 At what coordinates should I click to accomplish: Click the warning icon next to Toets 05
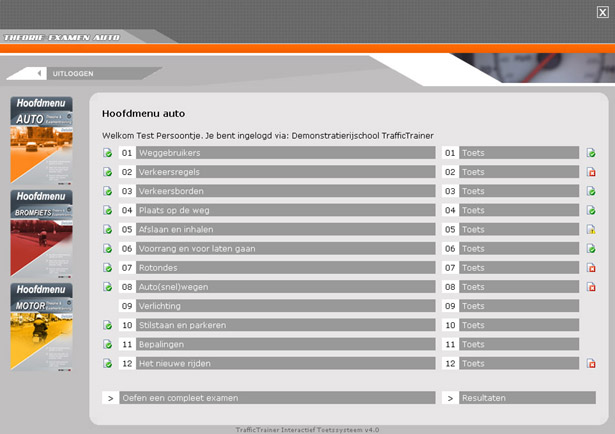591,229
